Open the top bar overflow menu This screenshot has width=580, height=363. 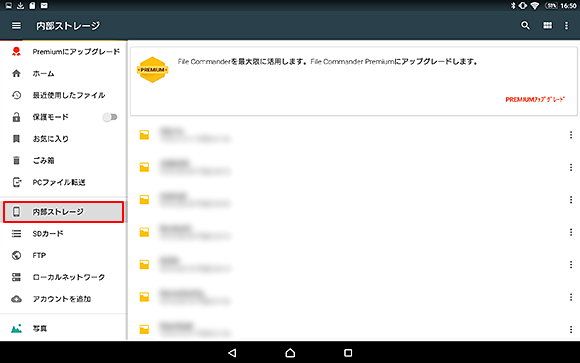tap(566, 26)
